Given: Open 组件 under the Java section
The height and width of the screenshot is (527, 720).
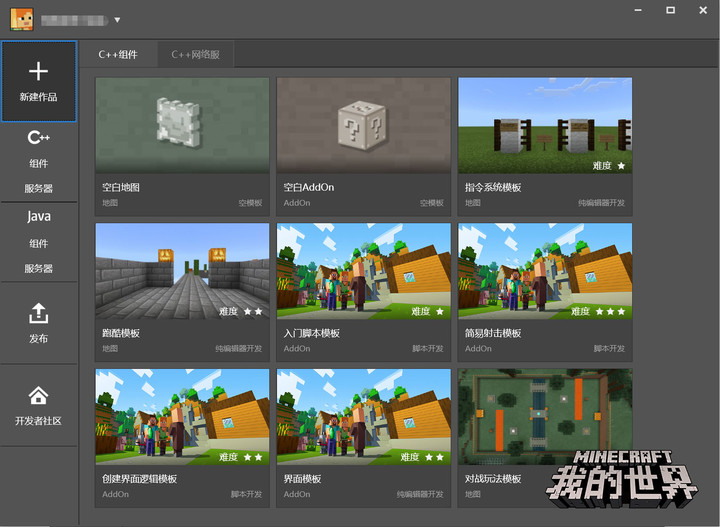Looking at the screenshot, I should click(x=39, y=243).
